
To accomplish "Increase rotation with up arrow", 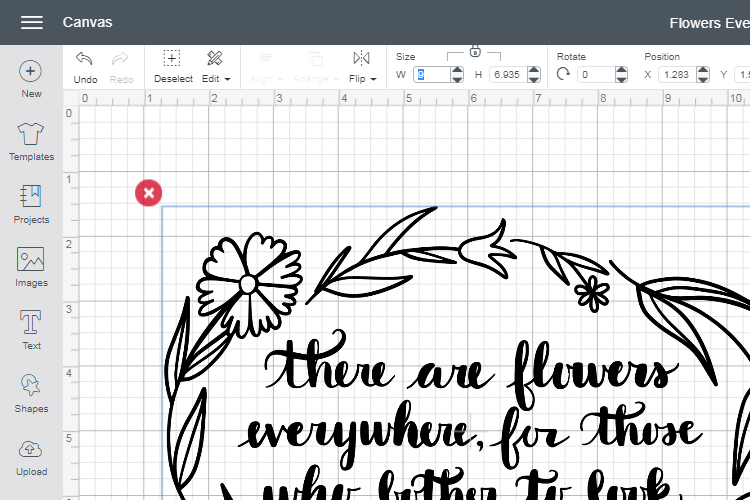I will [x=621, y=70].
